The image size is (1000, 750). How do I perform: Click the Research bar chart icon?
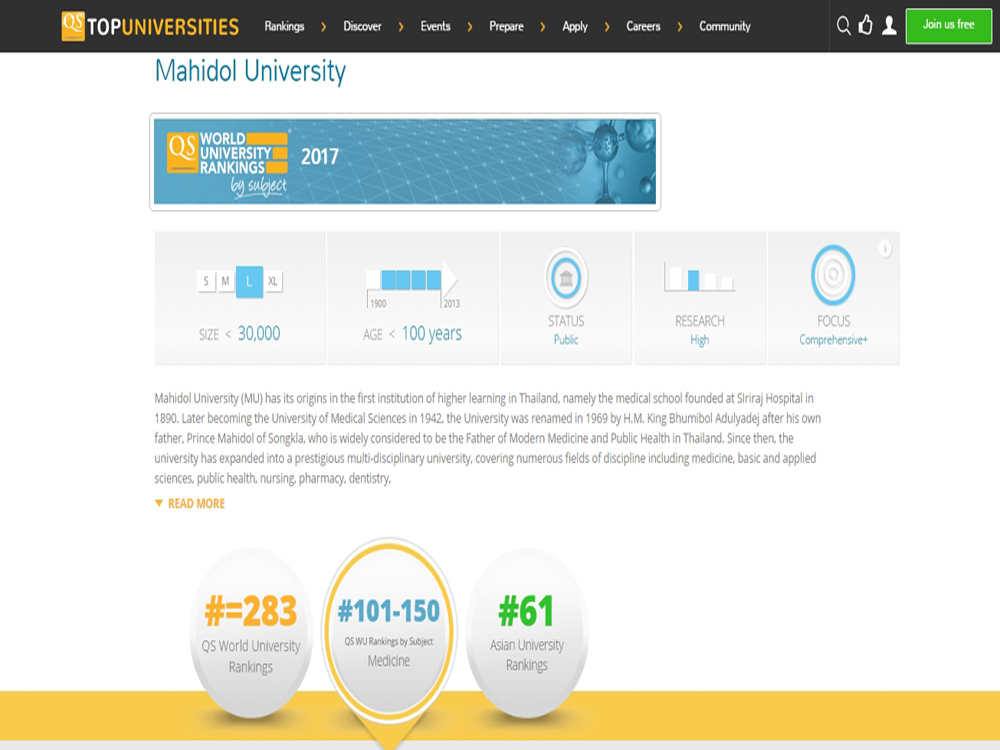(699, 278)
